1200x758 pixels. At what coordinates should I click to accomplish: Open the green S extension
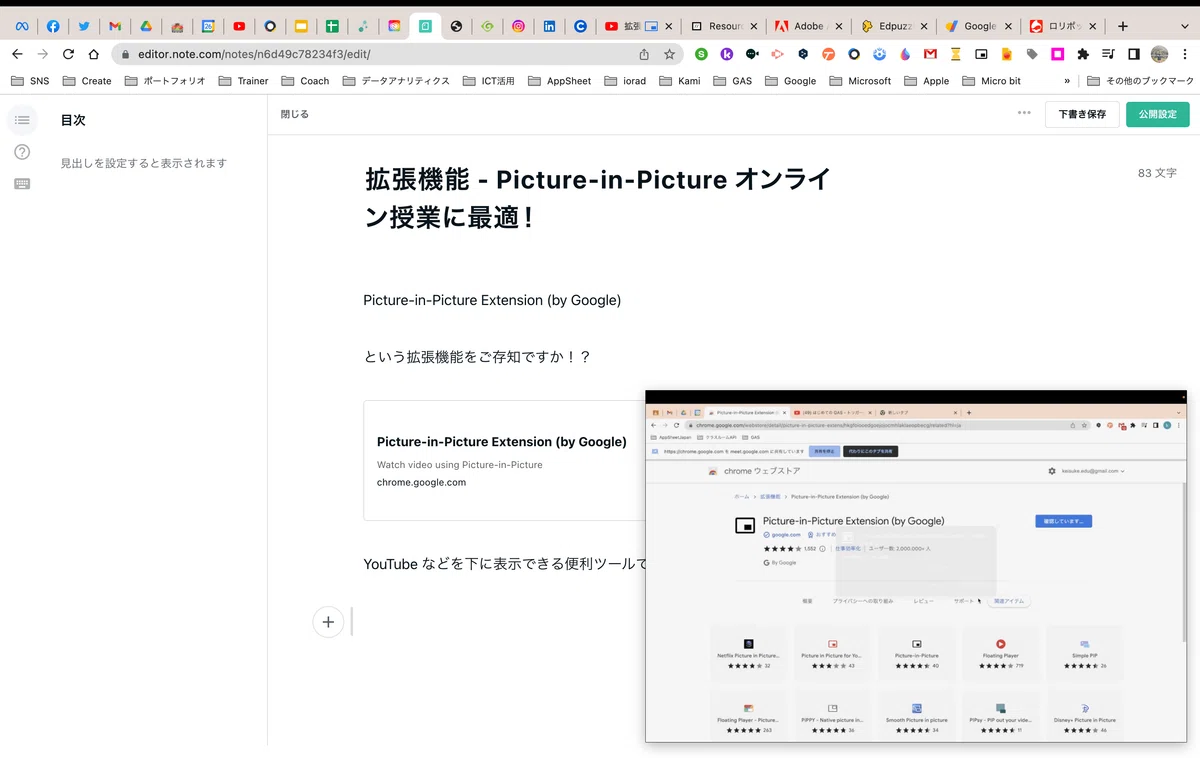pos(701,54)
